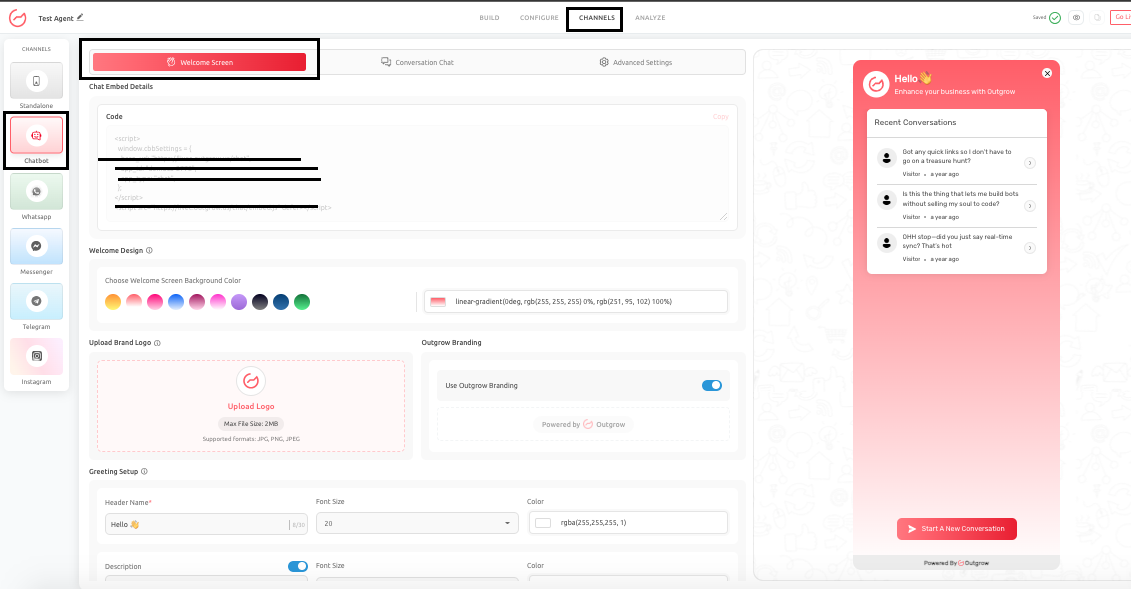Select the Whatsapp channel icon
This screenshot has height=589, width=1131.
[x=36, y=191]
